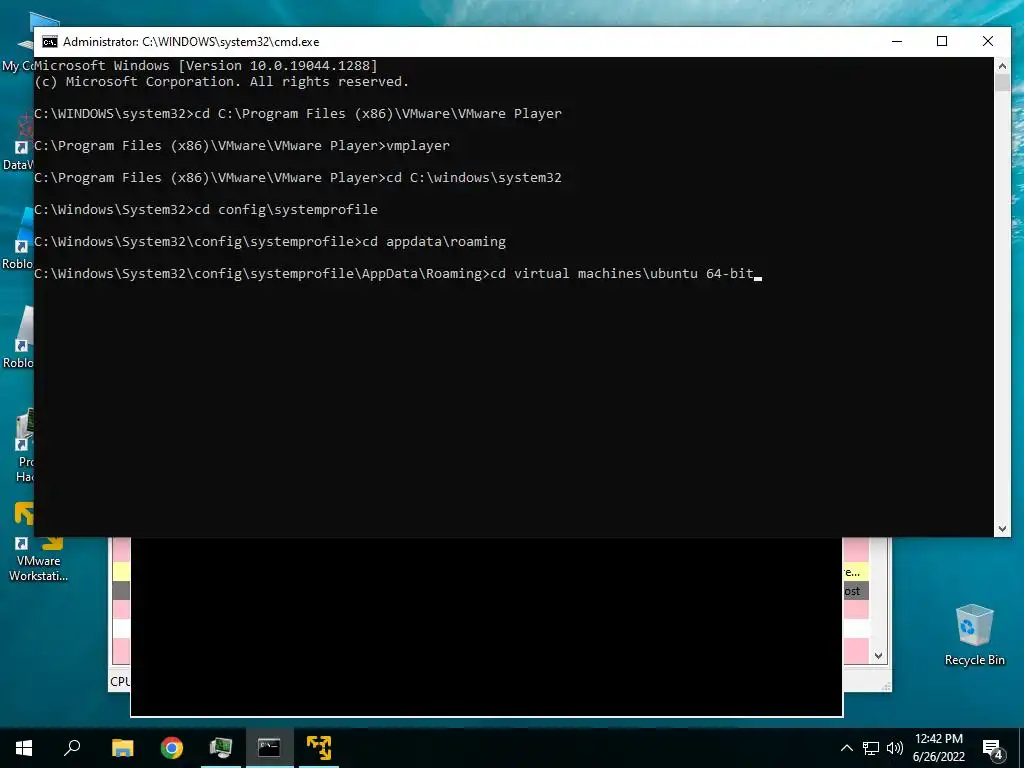
Task: Click the 'ost' gray row in background window
Action: pyautogui.click(x=856, y=591)
